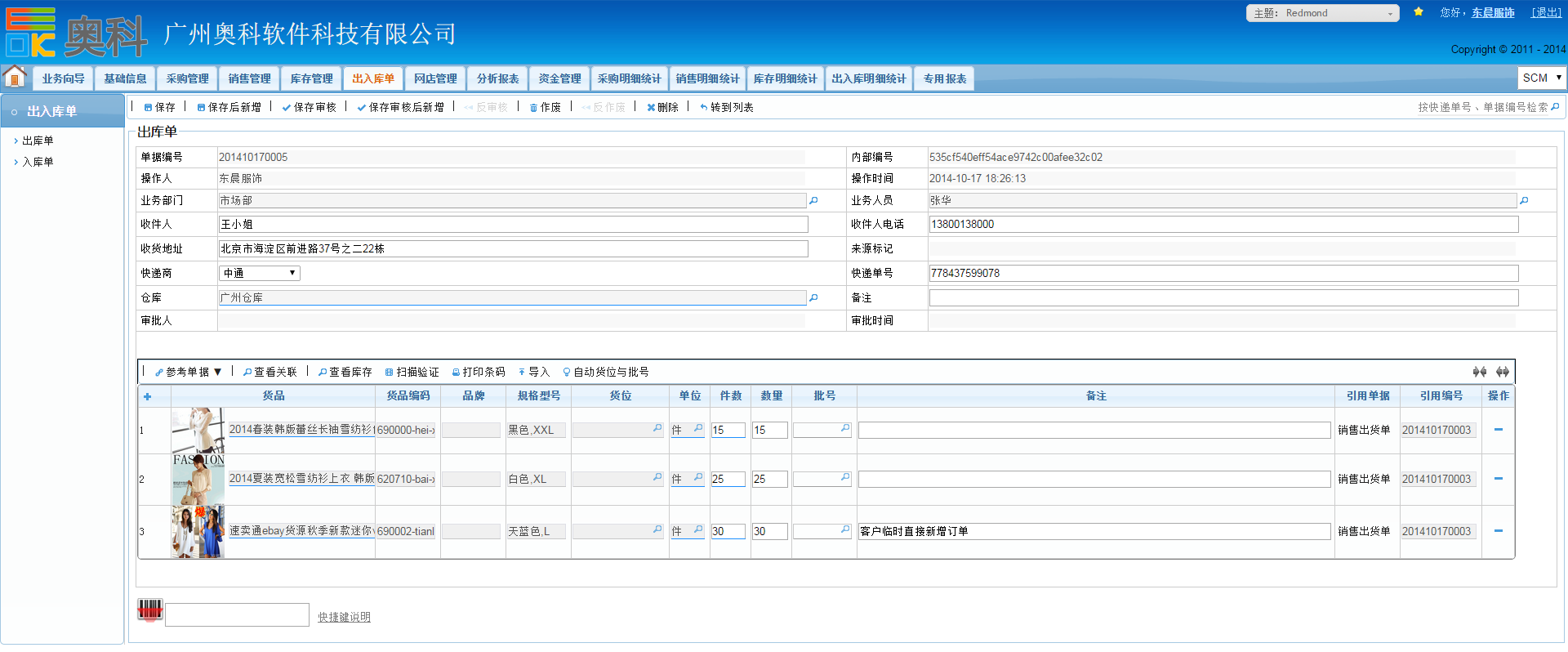Open the 销售管理 tab

click(x=249, y=78)
